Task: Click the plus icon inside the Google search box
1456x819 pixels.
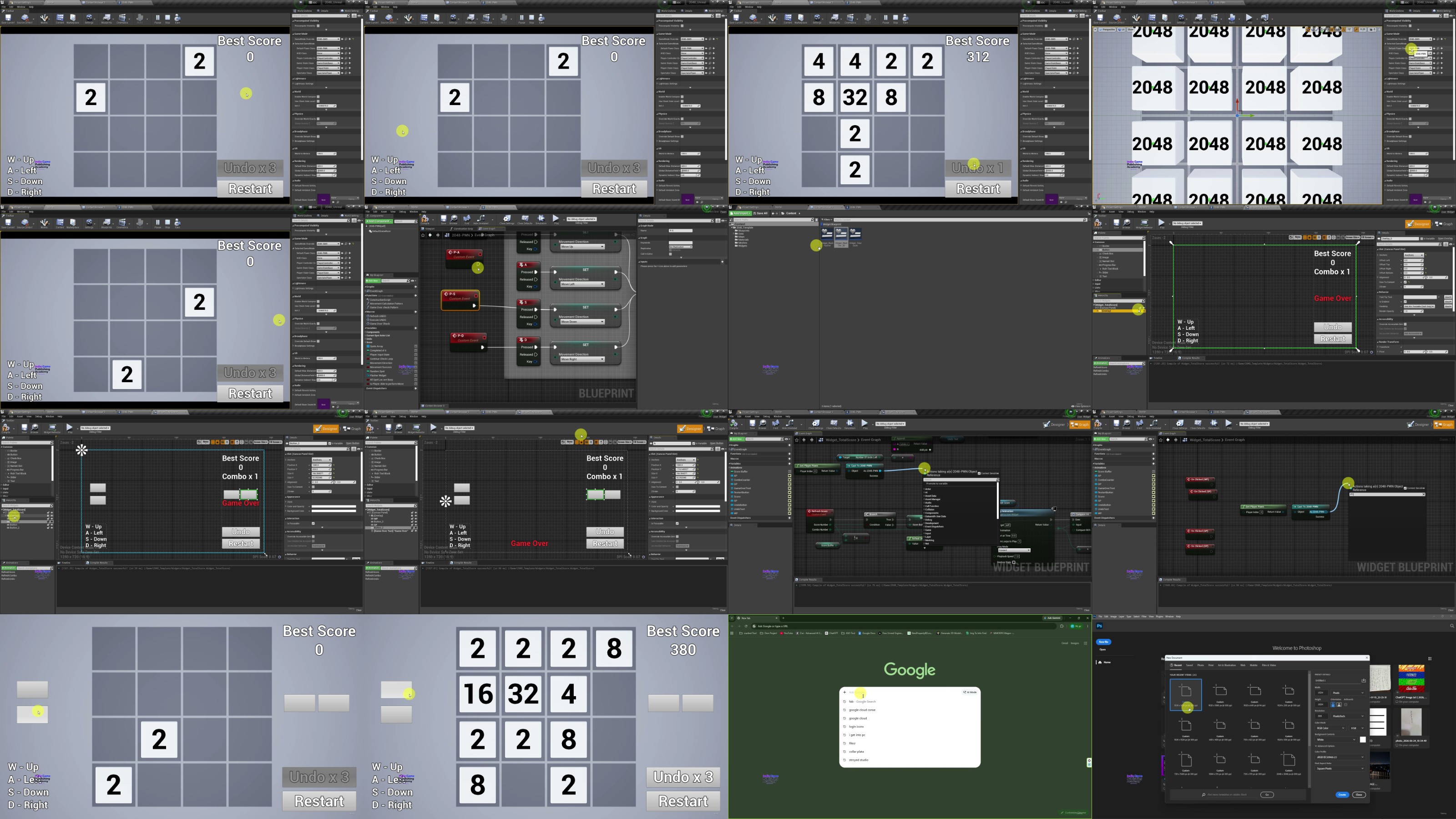Action: coord(844,692)
